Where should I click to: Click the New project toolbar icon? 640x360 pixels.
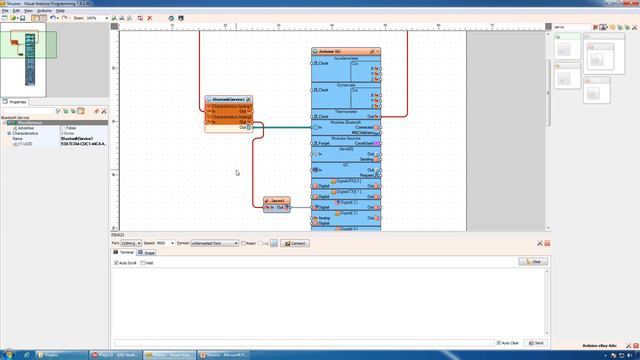pyautogui.click(x=4, y=18)
